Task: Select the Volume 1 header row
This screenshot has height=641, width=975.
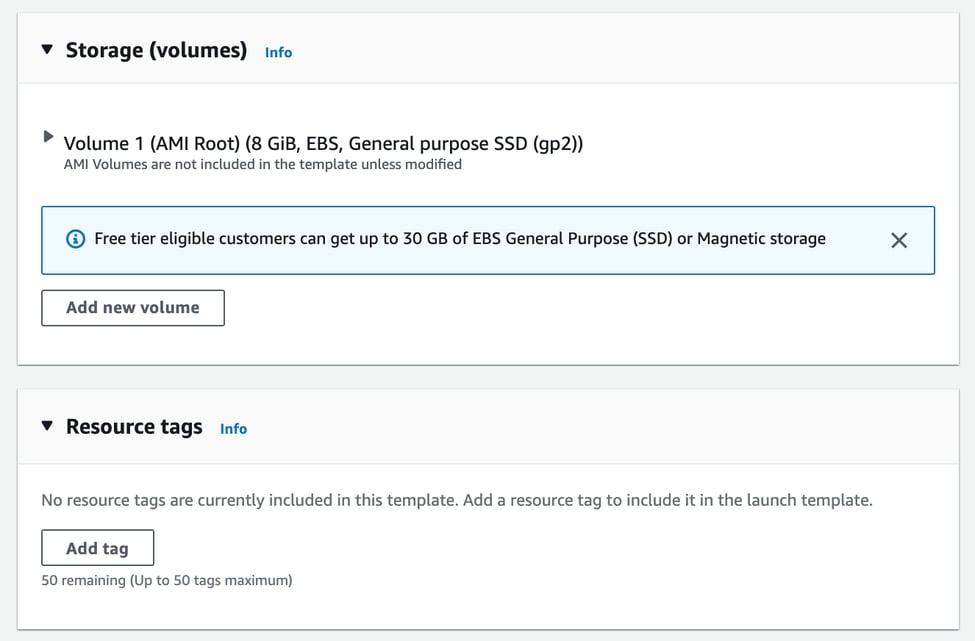Action: (325, 143)
